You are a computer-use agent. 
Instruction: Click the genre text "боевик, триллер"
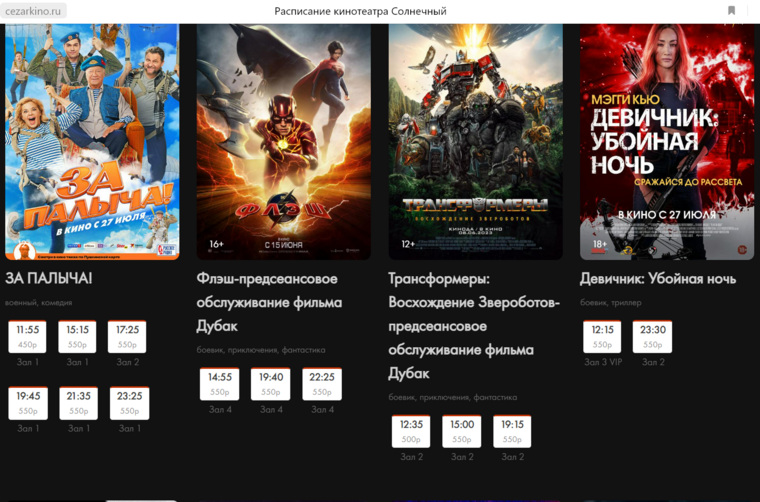(611, 302)
